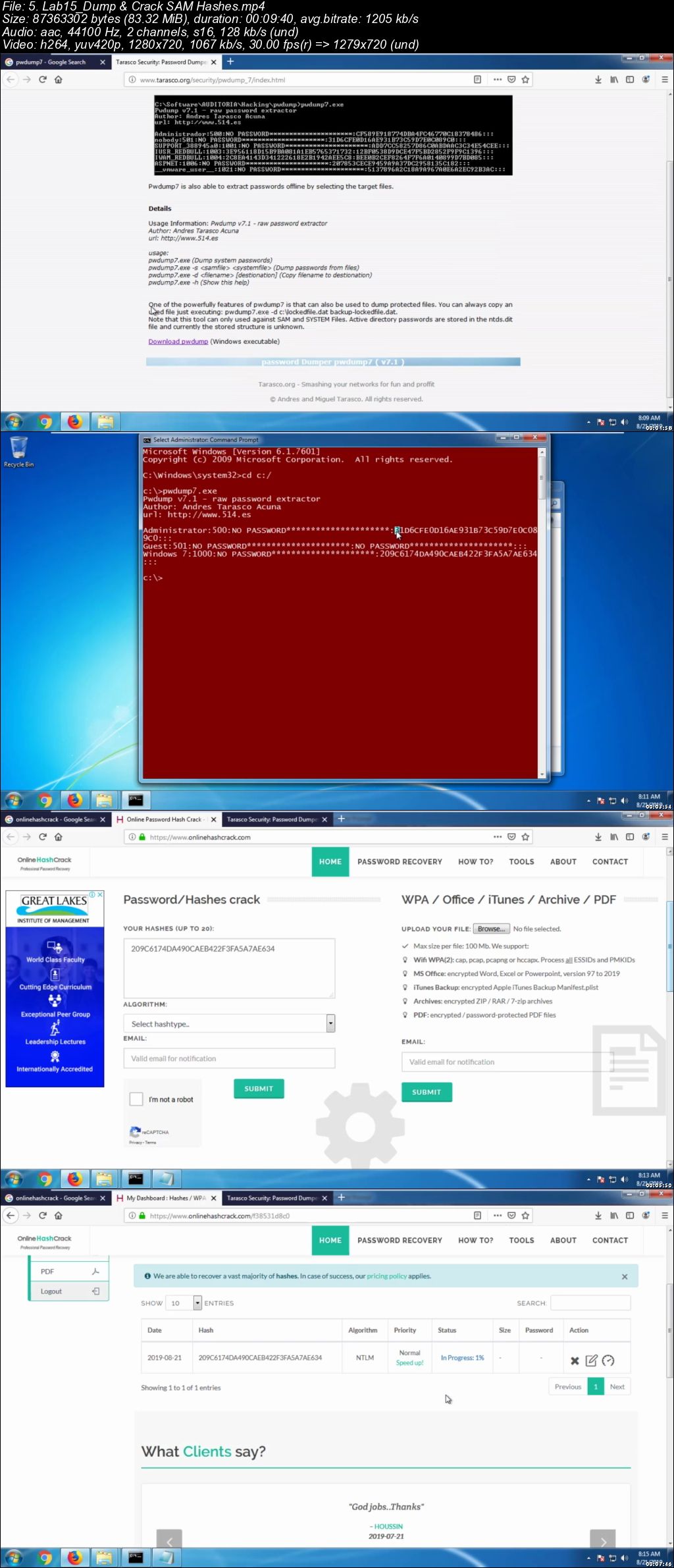Click the page-actions dots on the onlinehashcrack.com home address bar
This screenshot has width=674, height=1568.
click(x=498, y=837)
